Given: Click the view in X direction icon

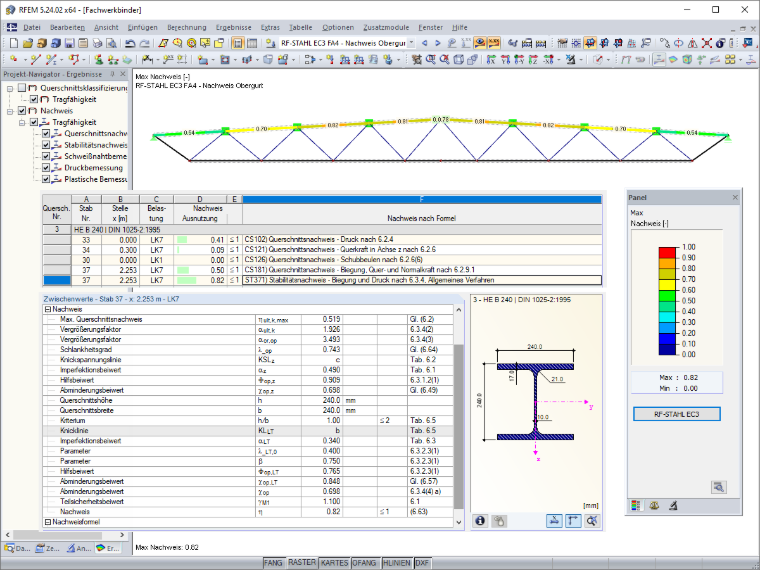Looking at the screenshot, I should coord(491,60).
